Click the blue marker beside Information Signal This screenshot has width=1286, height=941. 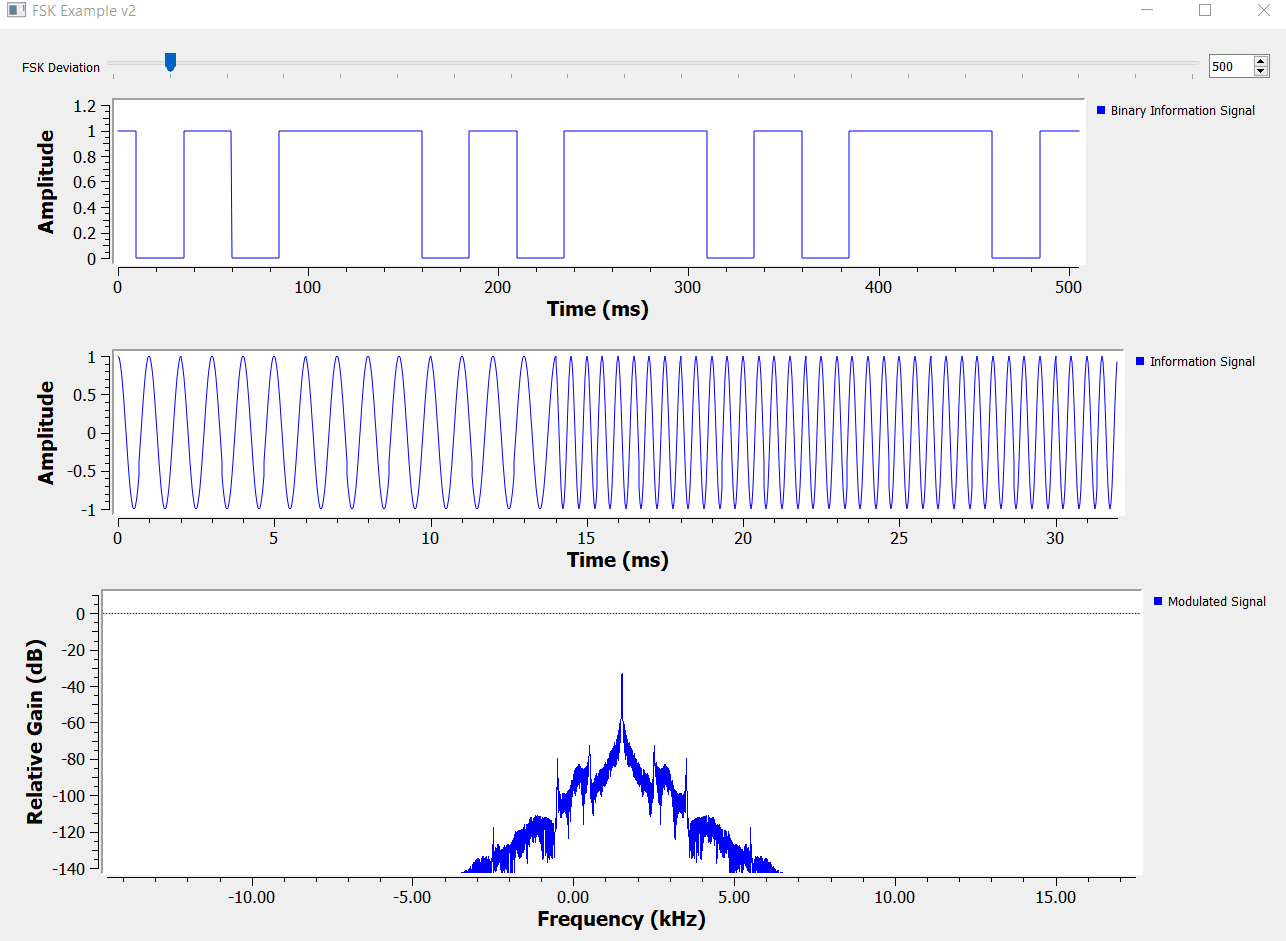tap(1141, 361)
